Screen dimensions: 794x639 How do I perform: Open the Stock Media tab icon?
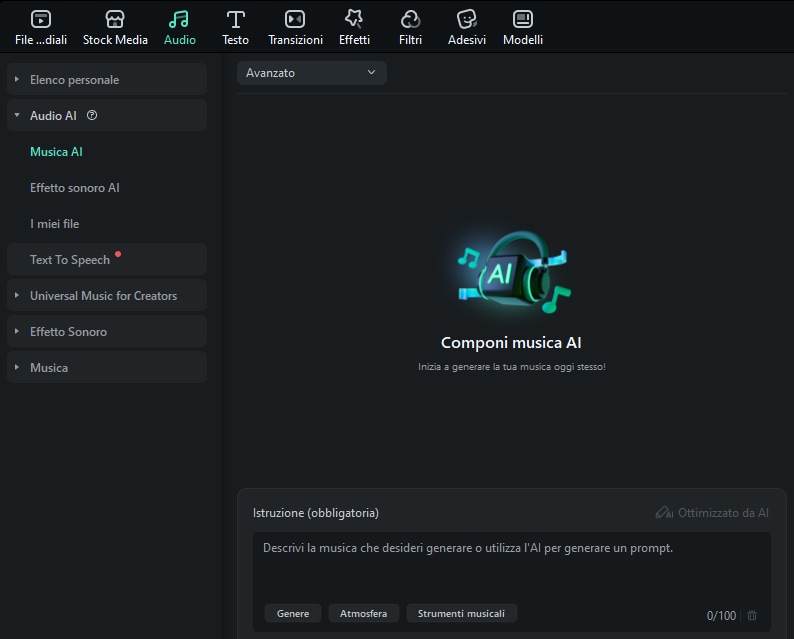(115, 20)
